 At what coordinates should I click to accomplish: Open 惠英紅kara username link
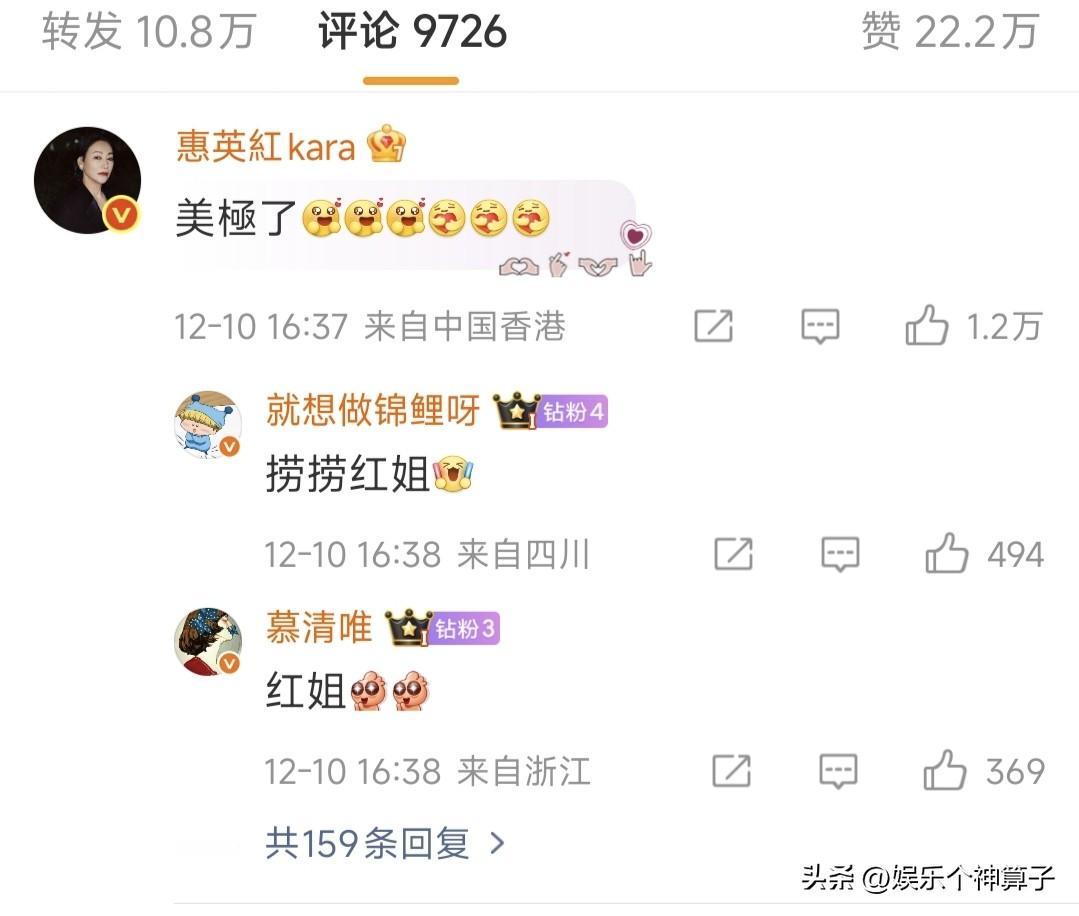tap(266, 146)
